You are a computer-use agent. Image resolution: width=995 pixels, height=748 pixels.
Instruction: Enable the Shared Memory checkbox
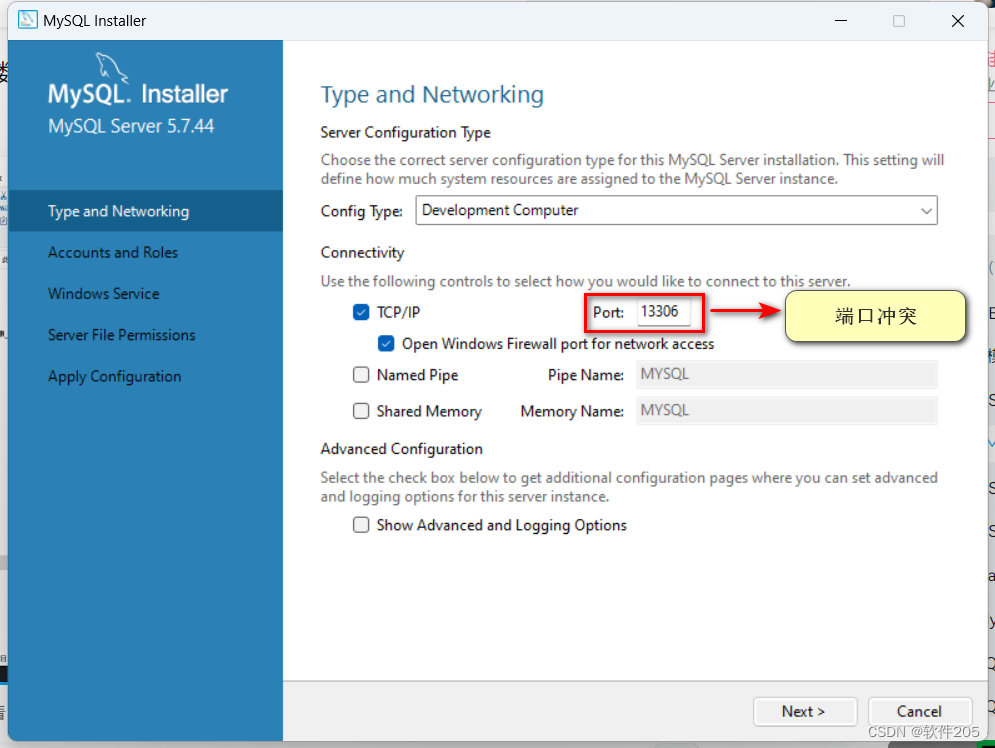click(x=361, y=411)
